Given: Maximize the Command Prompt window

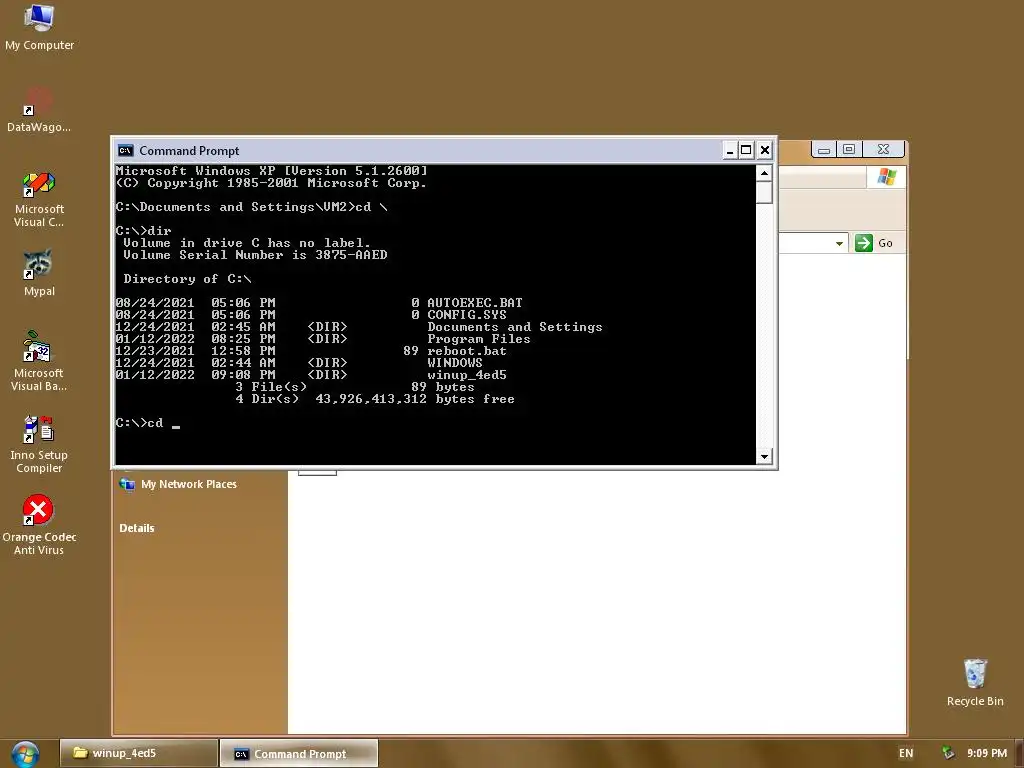Looking at the screenshot, I should (746, 151).
